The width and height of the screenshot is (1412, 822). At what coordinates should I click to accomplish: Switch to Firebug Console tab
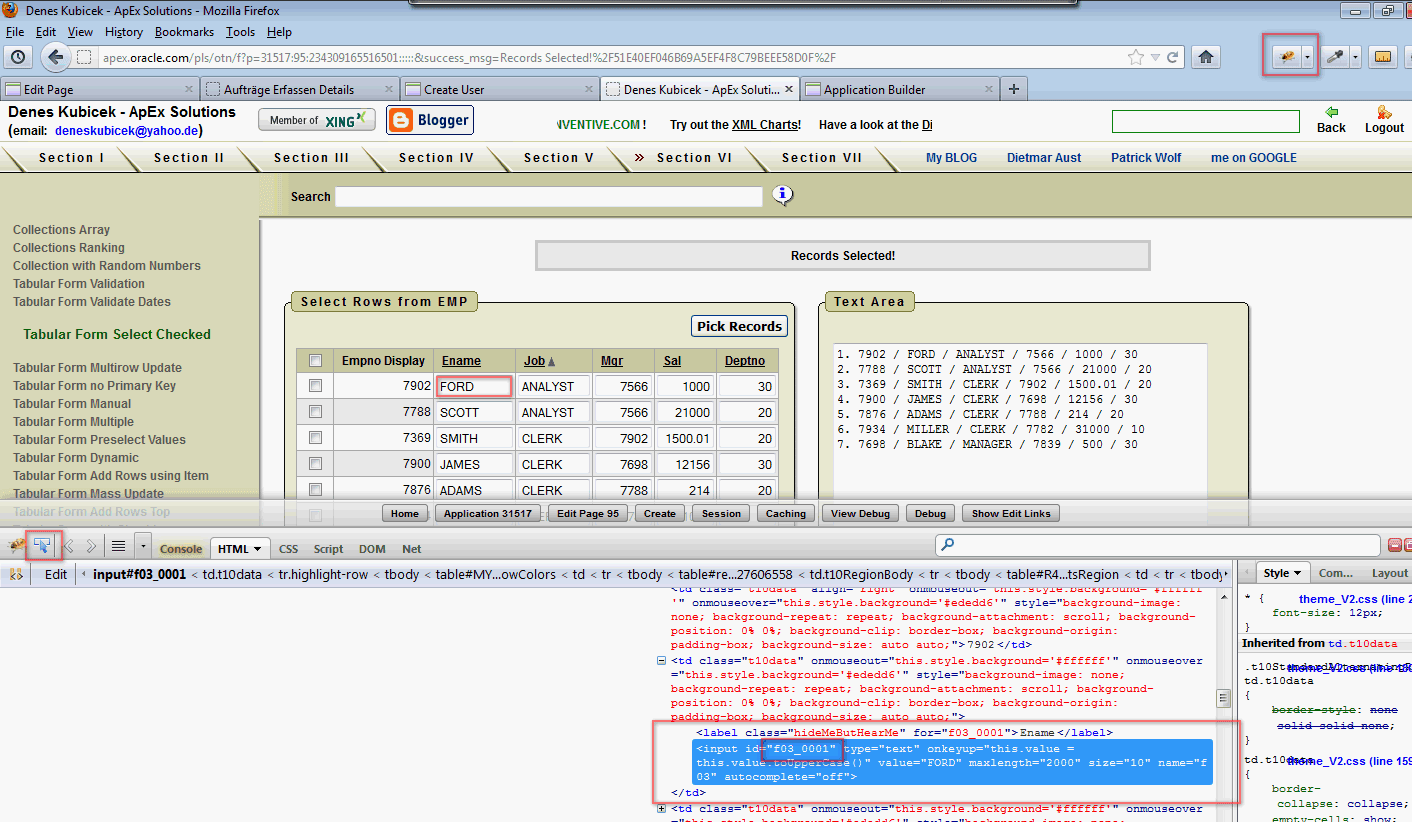(x=181, y=549)
